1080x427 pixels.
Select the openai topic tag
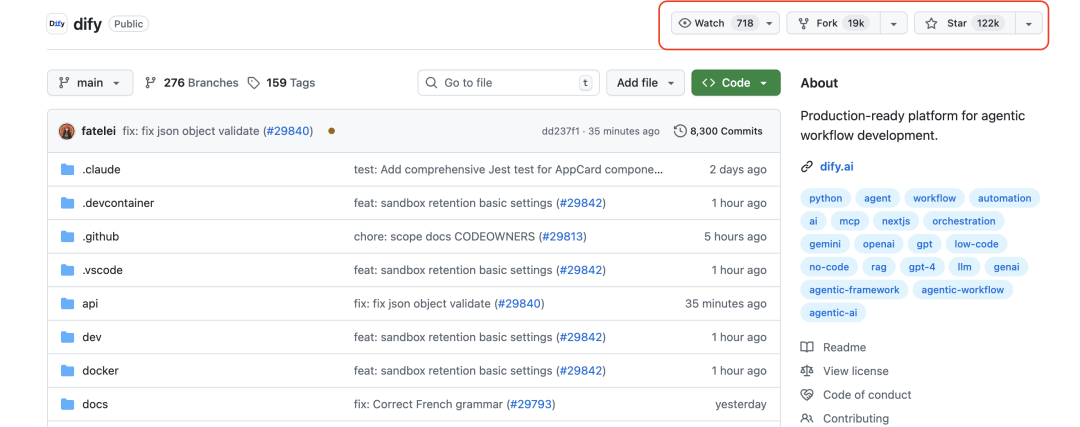[878, 244]
